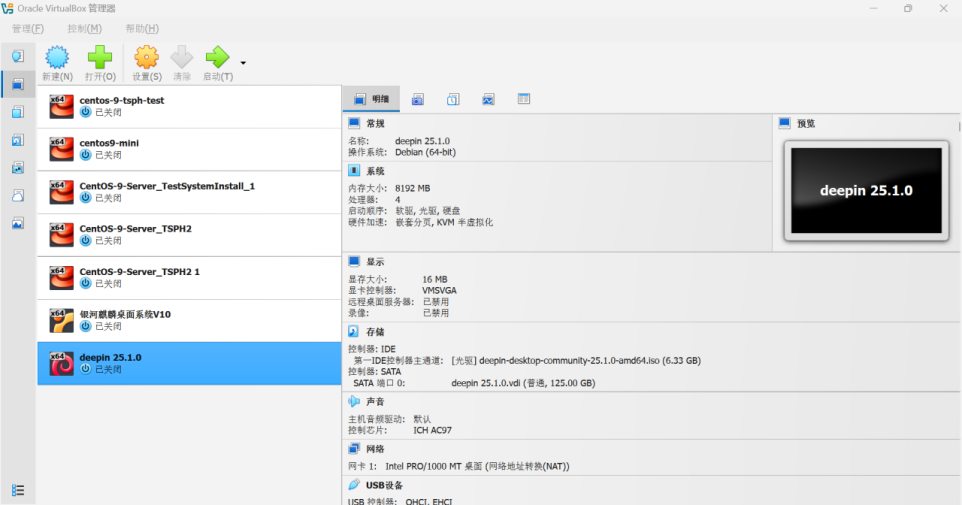Click the deepin-desktop-community ISO optical drive entry
The height and width of the screenshot is (505, 962).
(576, 360)
